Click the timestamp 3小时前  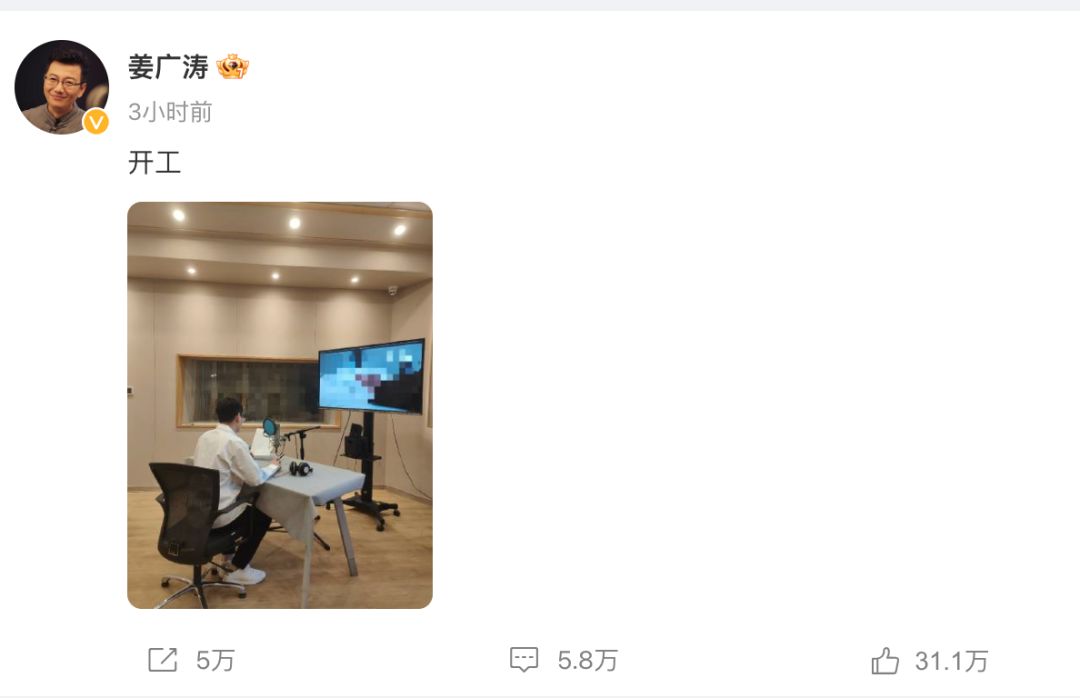(170, 112)
